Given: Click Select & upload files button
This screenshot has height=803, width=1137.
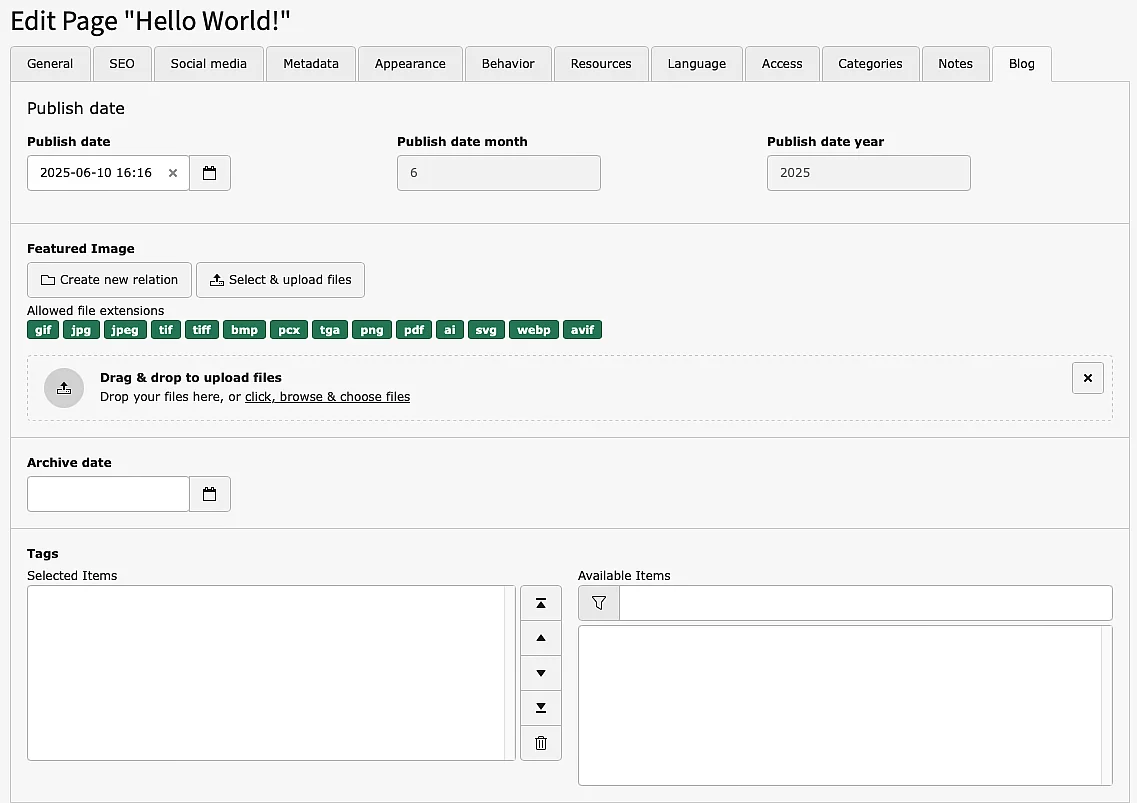Looking at the screenshot, I should (x=280, y=280).
